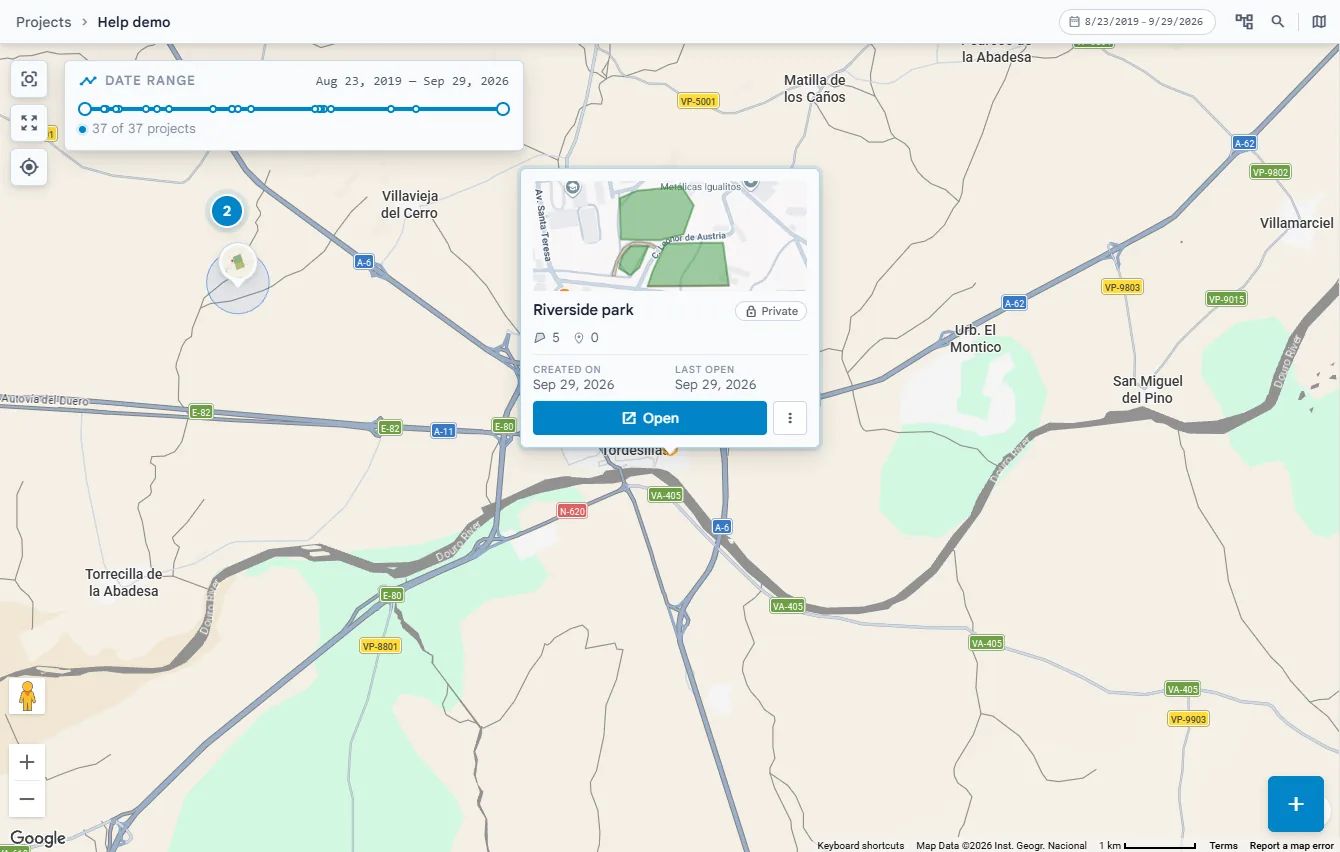Screen dimensions: 1340x852
Task: Create new project with plus button
Action: (x=1296, y=804)
